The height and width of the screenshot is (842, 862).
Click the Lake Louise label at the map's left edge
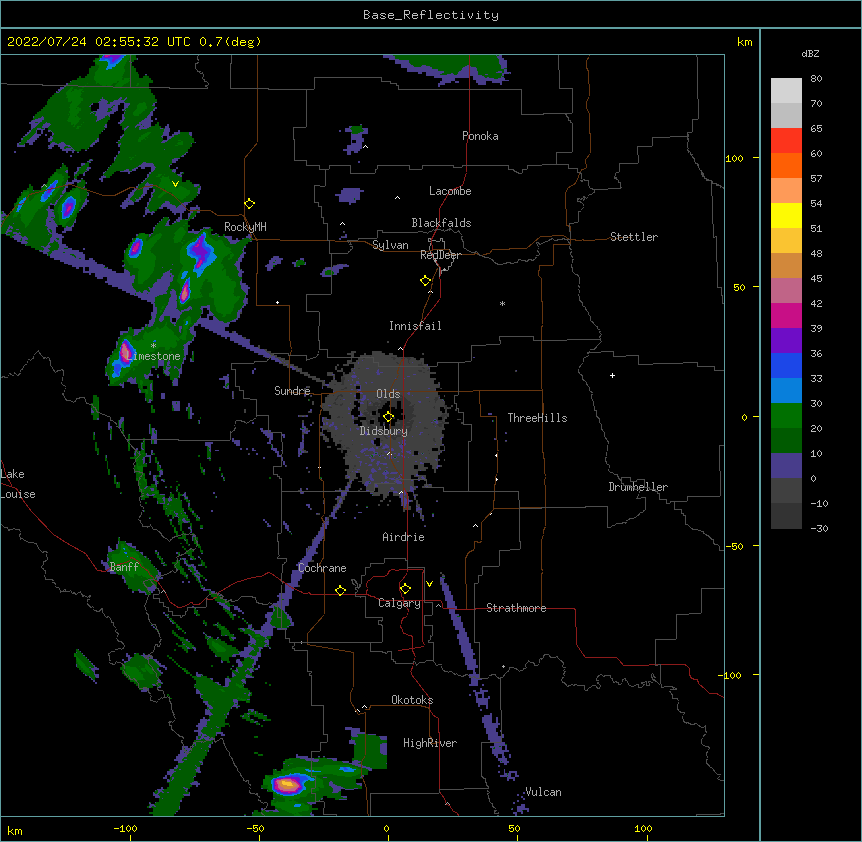[x=18, y=484]
